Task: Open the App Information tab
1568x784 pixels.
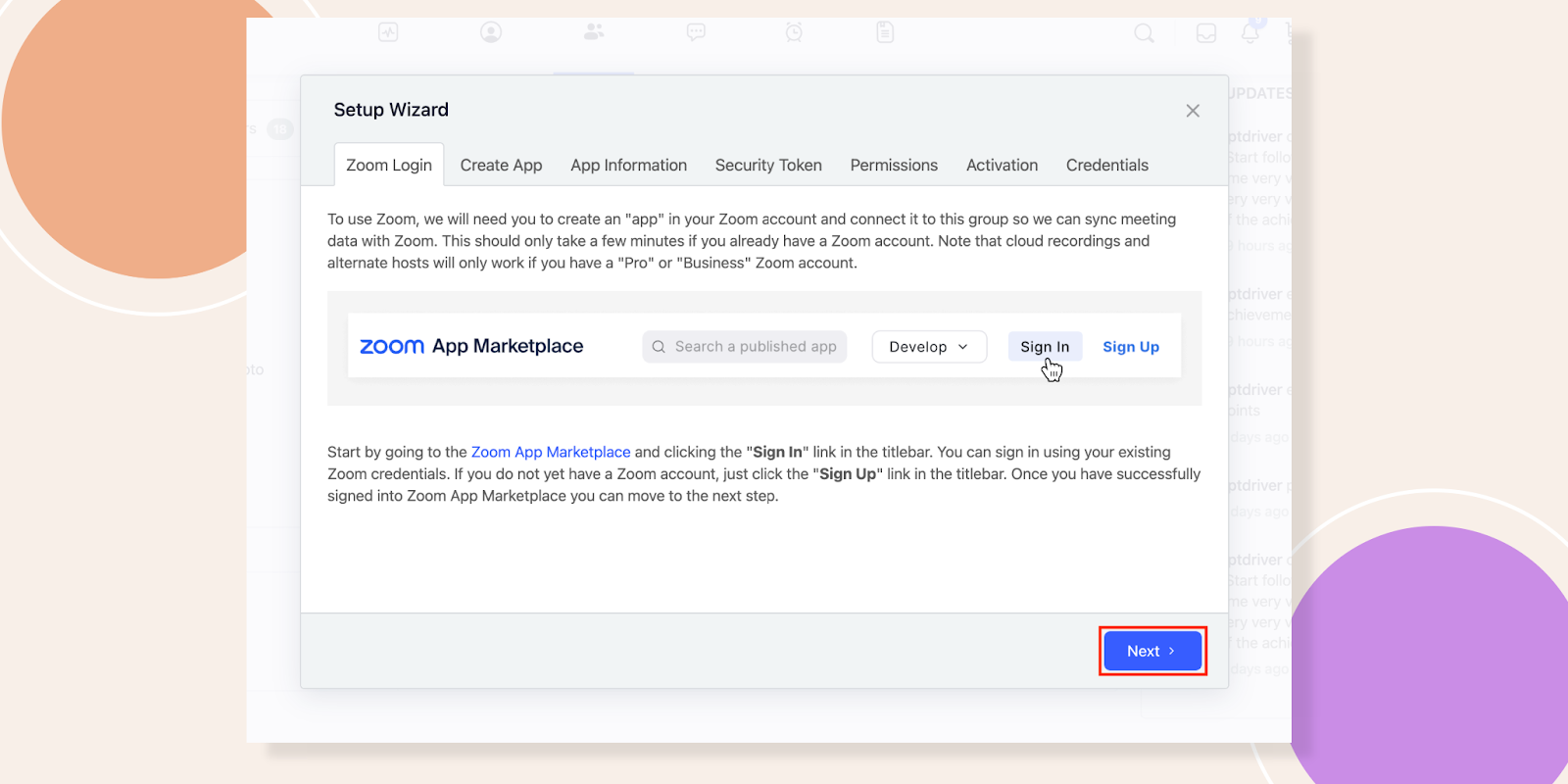Action: click(628, 165)
